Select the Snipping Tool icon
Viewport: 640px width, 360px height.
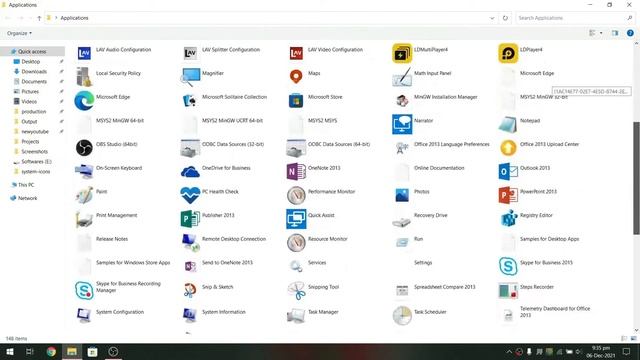(x=296, y=290)
